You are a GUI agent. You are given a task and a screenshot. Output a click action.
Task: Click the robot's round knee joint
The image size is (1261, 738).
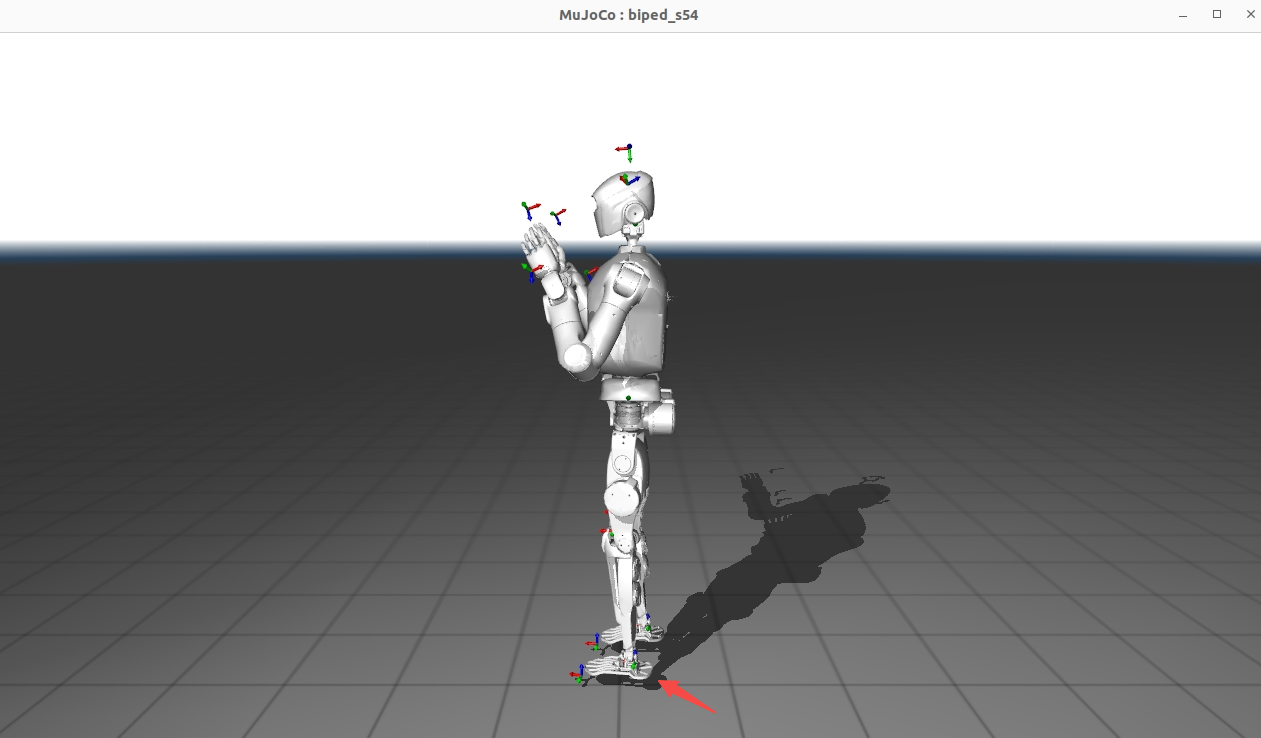[621, 498]
